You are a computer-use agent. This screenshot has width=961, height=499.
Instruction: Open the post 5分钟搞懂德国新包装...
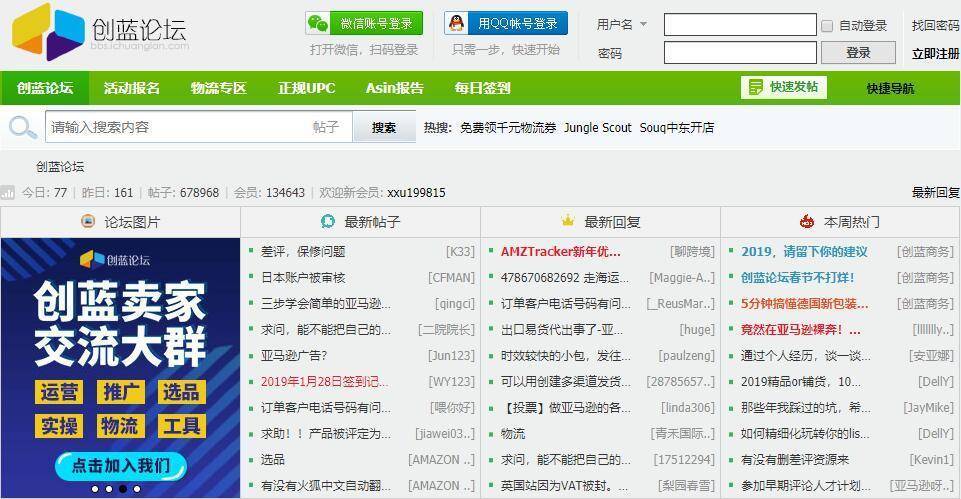pos(804,303)
